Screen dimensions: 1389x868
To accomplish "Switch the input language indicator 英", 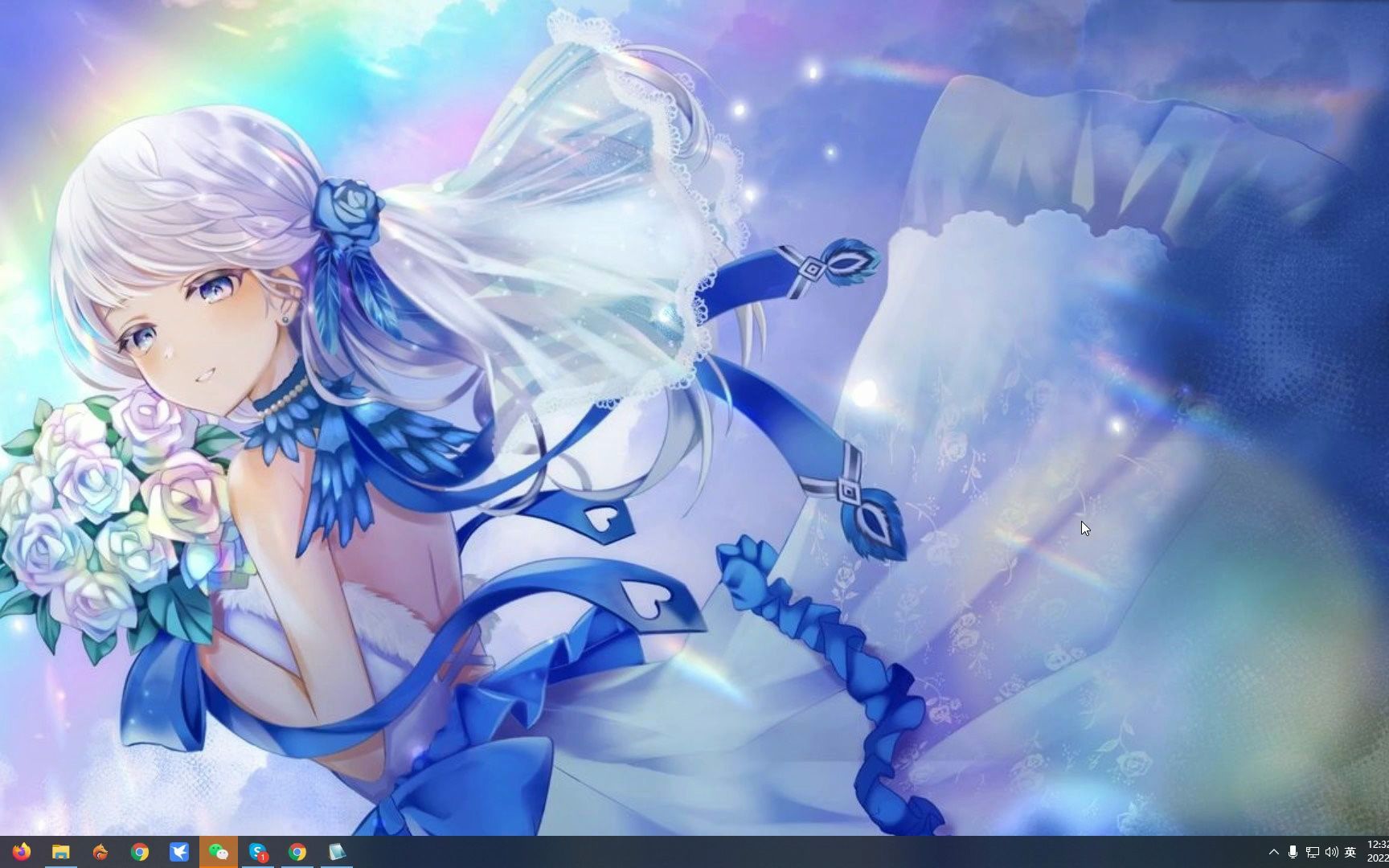I will [1350, 852].
